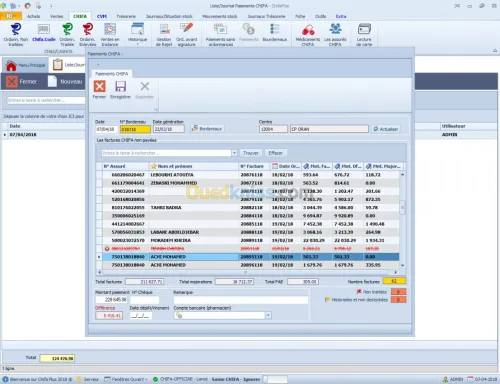
Task: Click the Date field in the dialog
Action: point(106,129)
